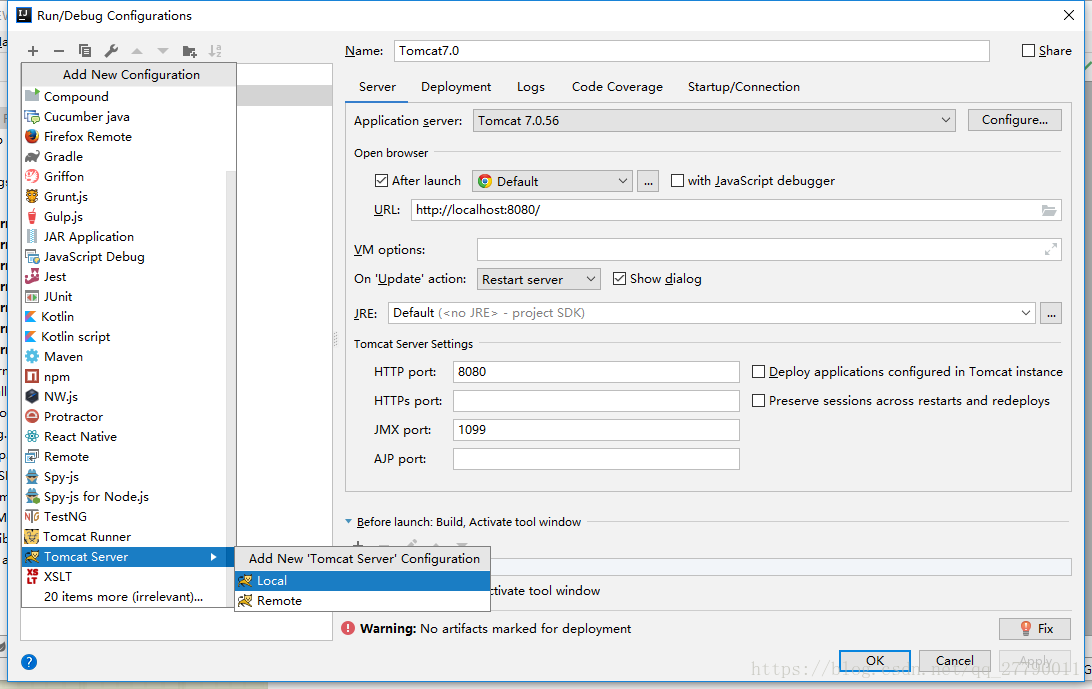Expand the VM options field with the arrow icon
The height and width of the screenshot is (689, 1092).
coord(1050,250)
